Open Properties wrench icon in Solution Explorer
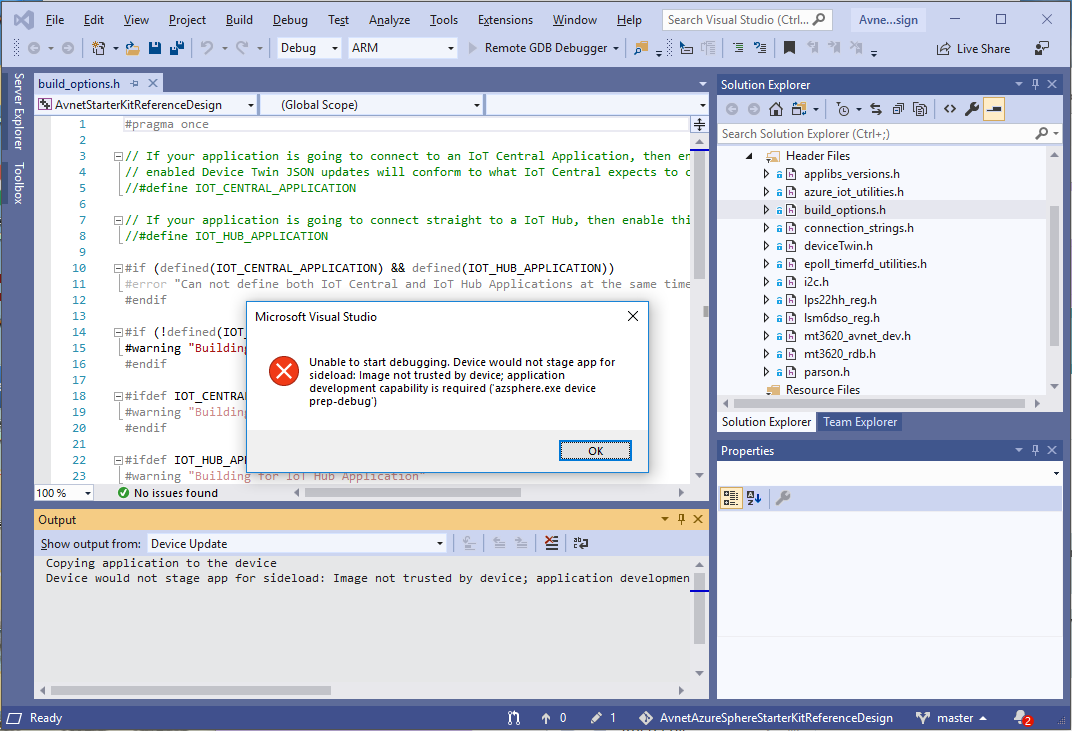Image resolution: width=1072 pixels, height=731 pixels. [x=971, y=109]
